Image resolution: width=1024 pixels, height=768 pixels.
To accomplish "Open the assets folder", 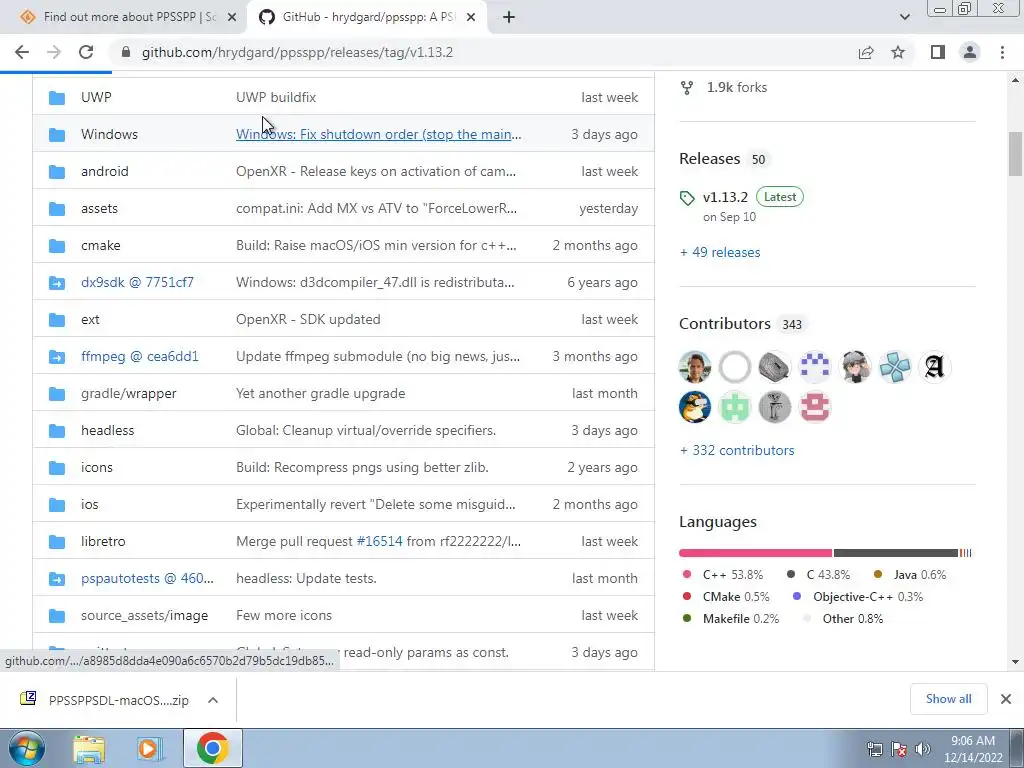I will click(x=99, y=208).
